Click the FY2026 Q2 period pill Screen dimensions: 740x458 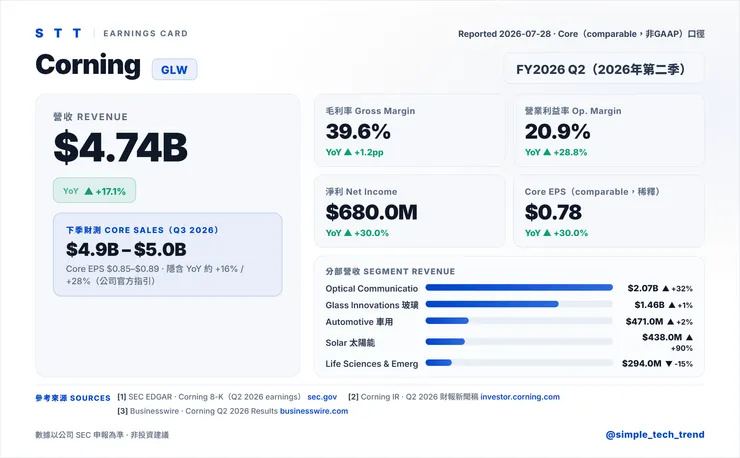604,69
